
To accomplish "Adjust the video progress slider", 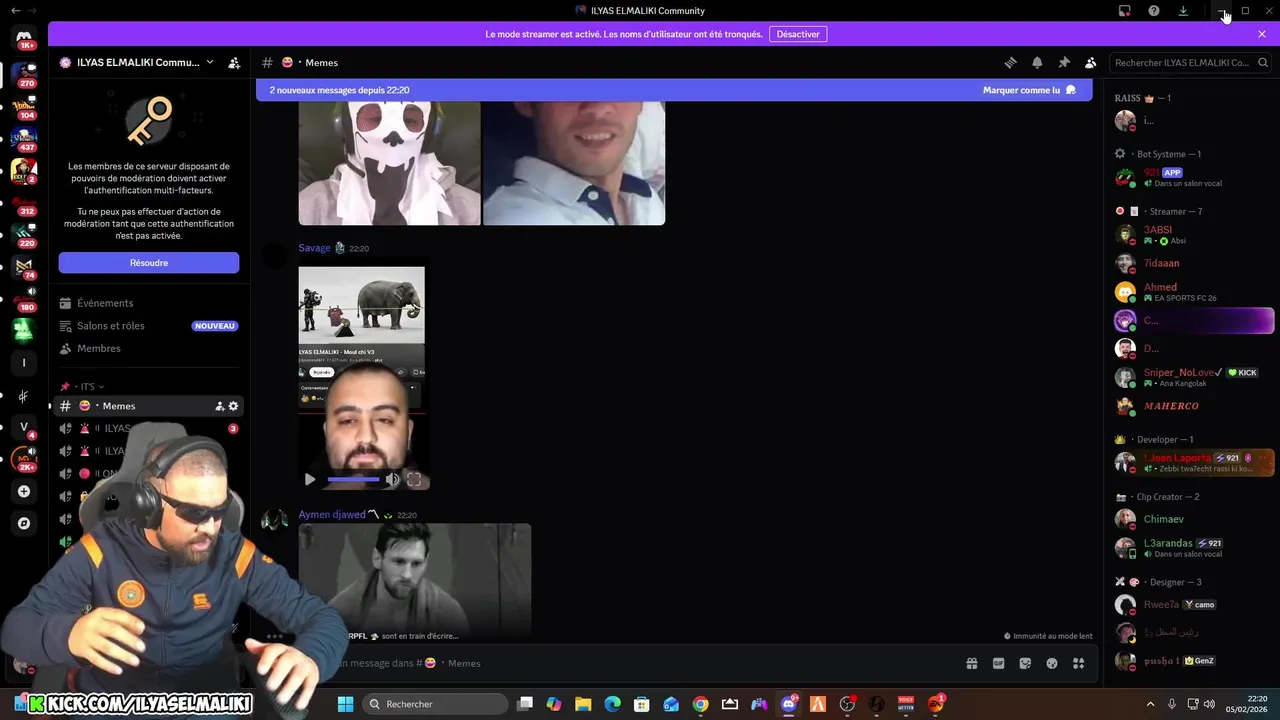I will (353, 480).
